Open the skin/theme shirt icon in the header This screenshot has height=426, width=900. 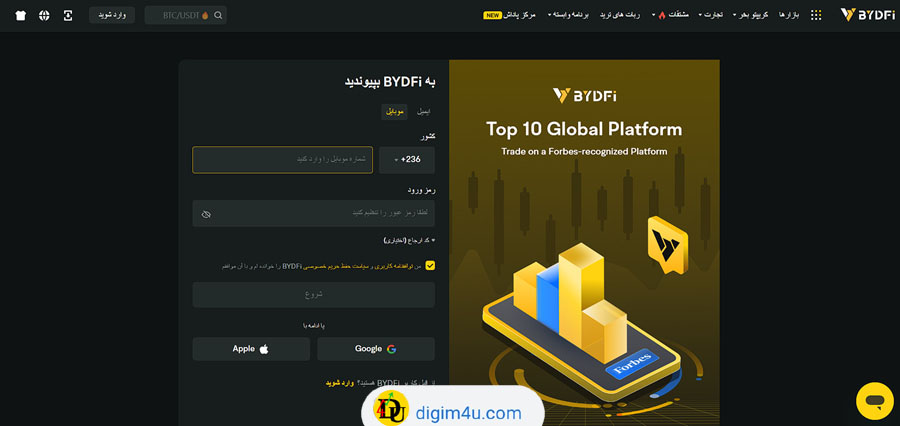[x=21, y=16]
